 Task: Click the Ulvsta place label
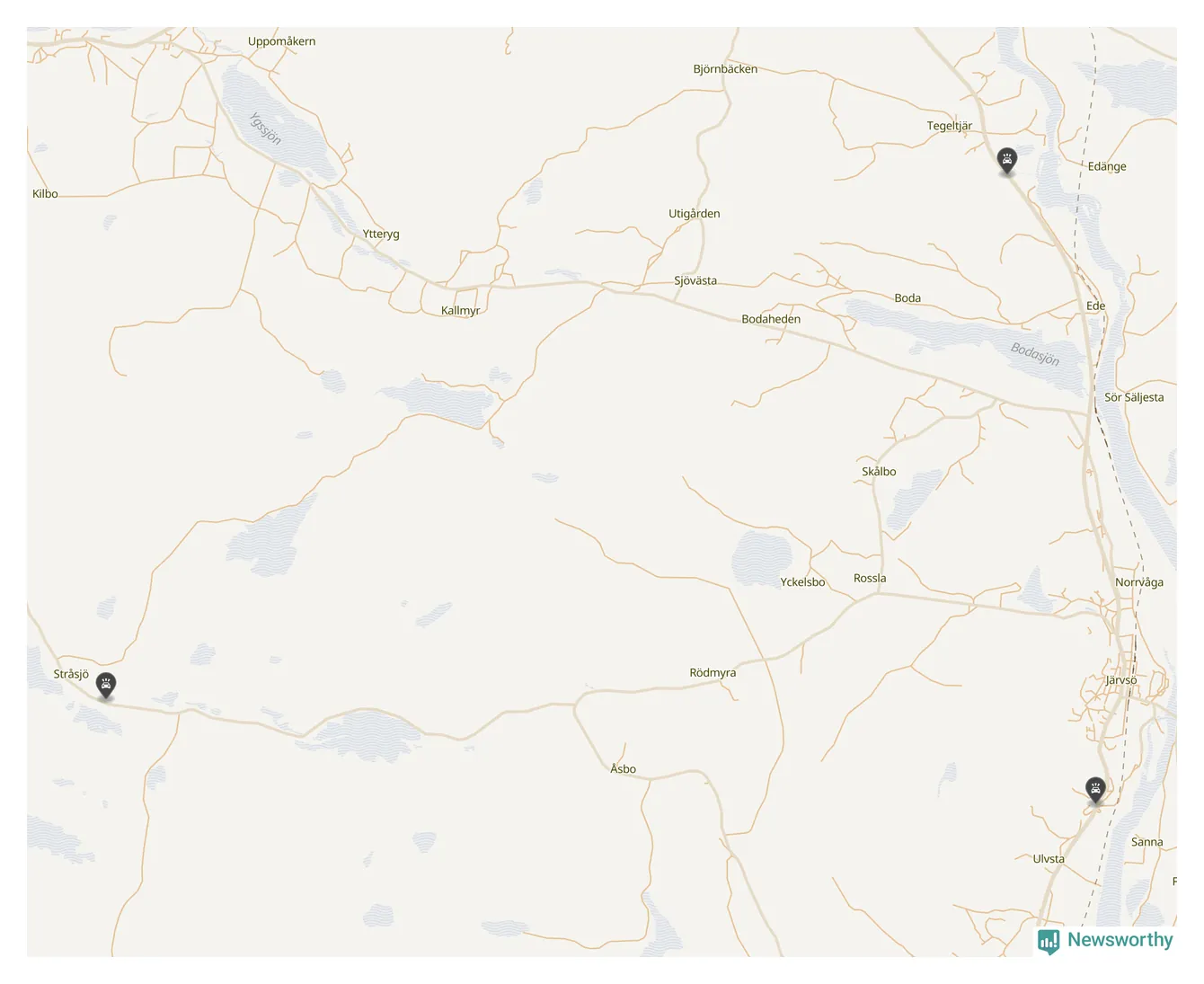[1049, 859]
